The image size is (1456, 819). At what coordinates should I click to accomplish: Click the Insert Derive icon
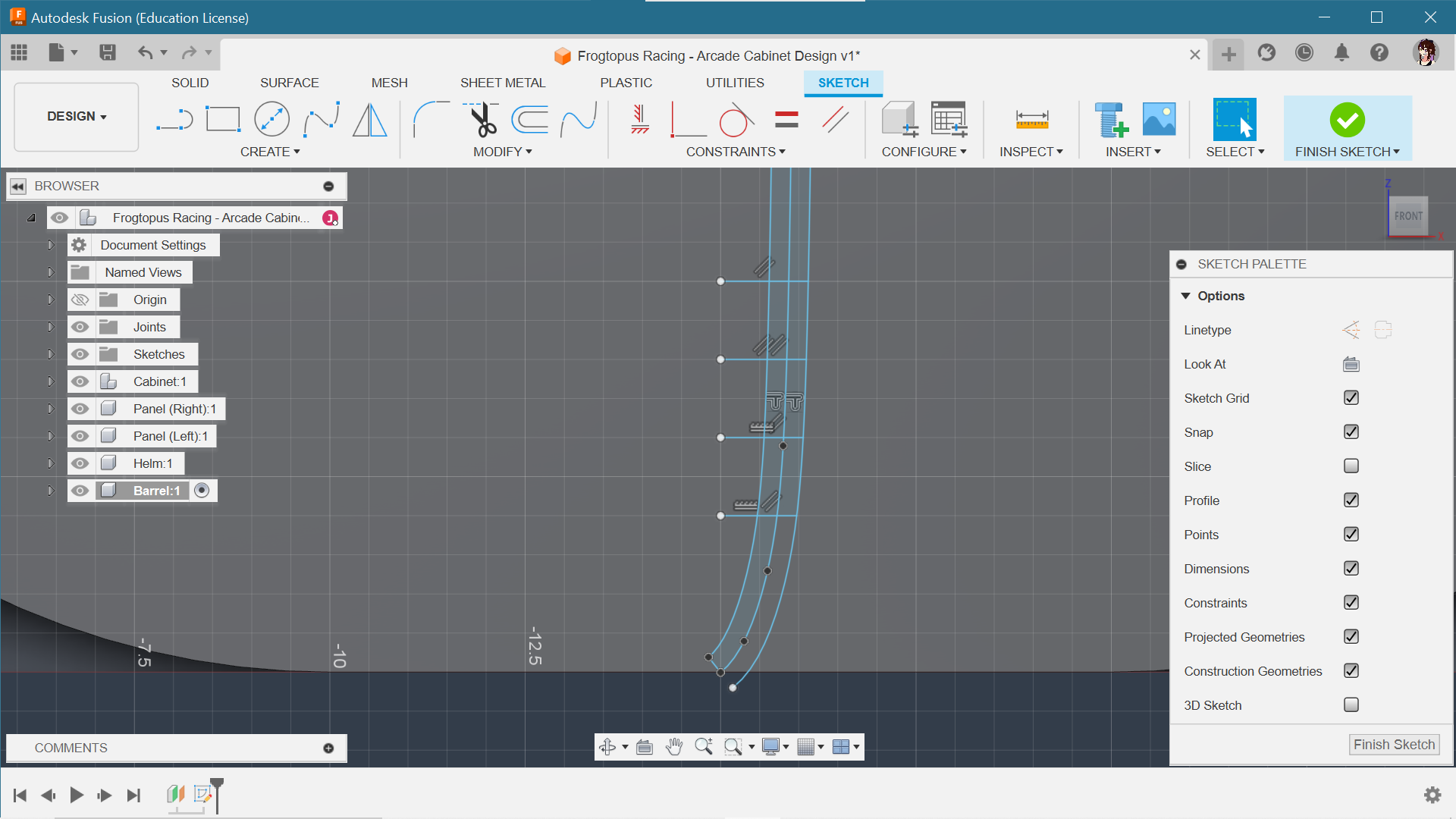click(1111, 120)
